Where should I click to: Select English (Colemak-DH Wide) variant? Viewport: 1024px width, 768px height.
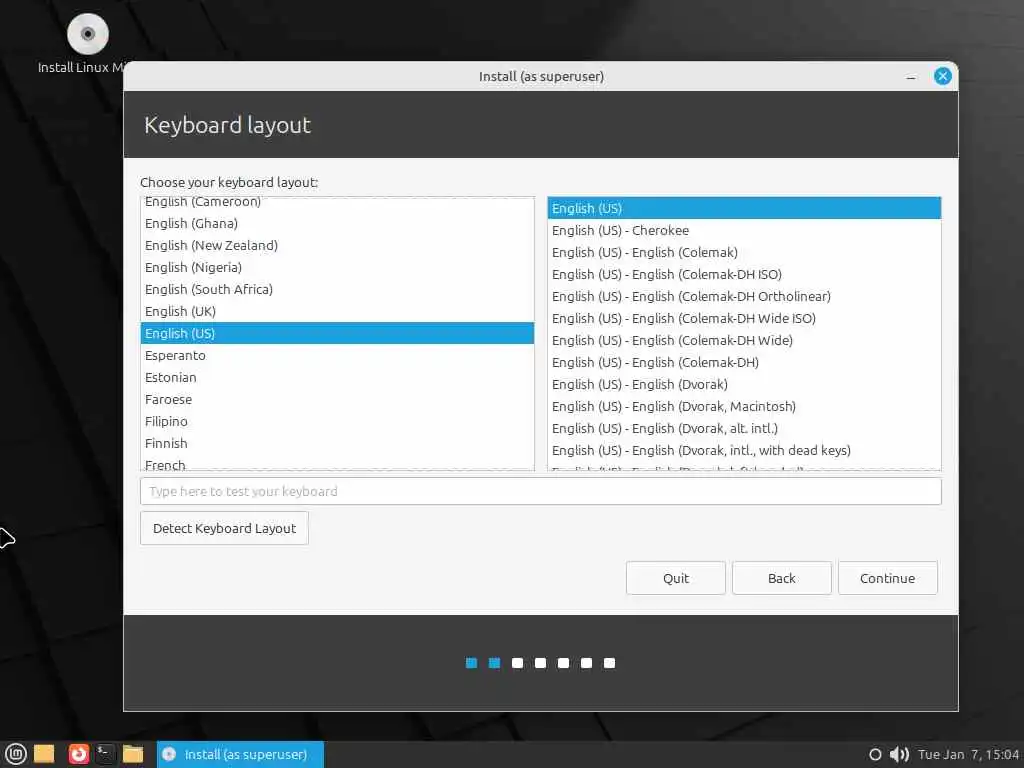point(744,340)
